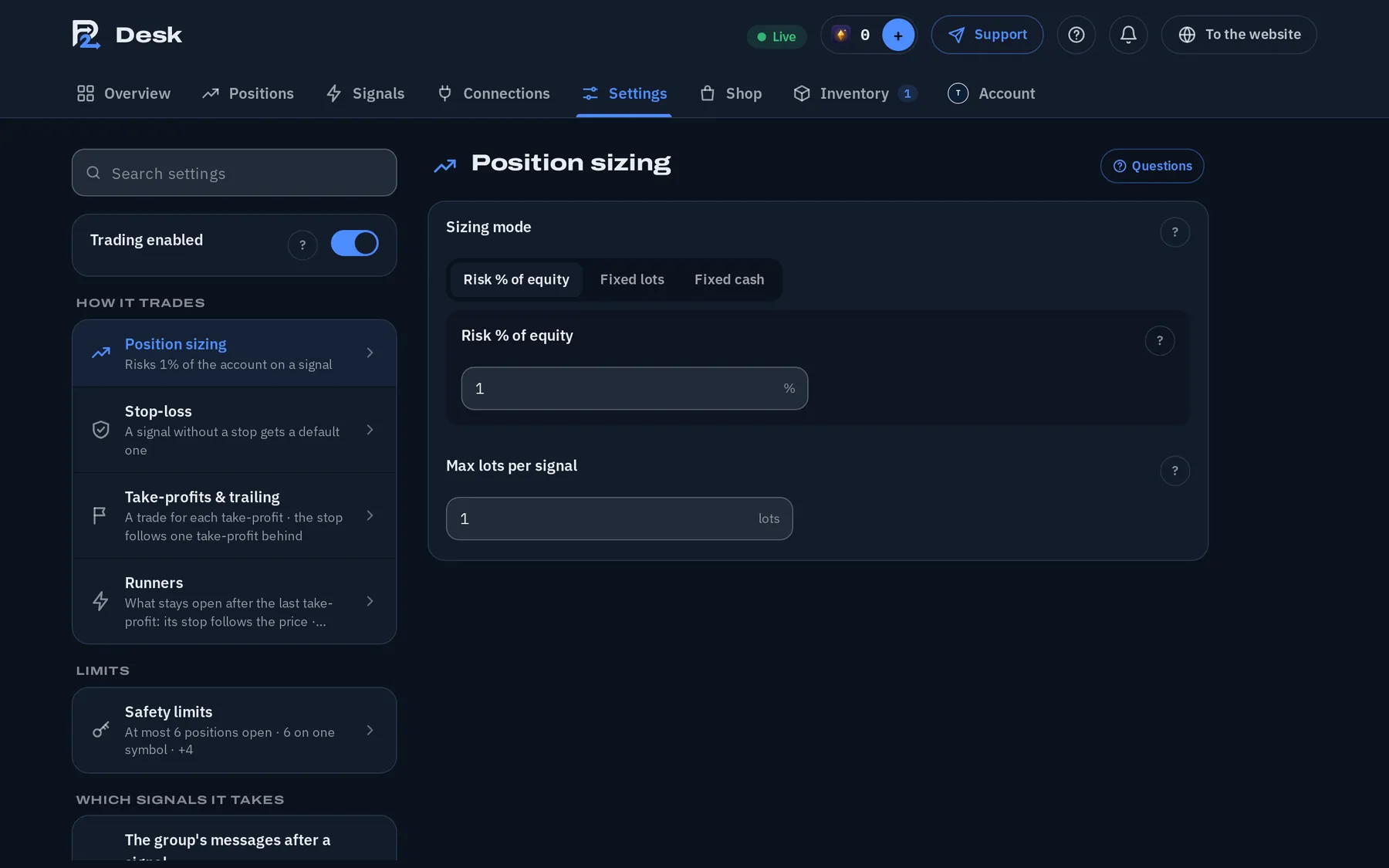Open the Signals tab
The width and height of the screenshot is (1389, 868).
pos(365,93)
